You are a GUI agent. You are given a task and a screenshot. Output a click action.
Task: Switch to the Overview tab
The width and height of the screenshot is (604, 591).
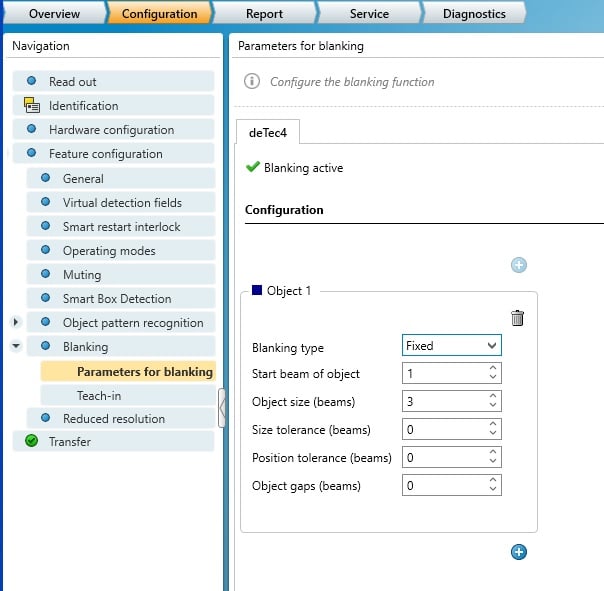[54, 13]
